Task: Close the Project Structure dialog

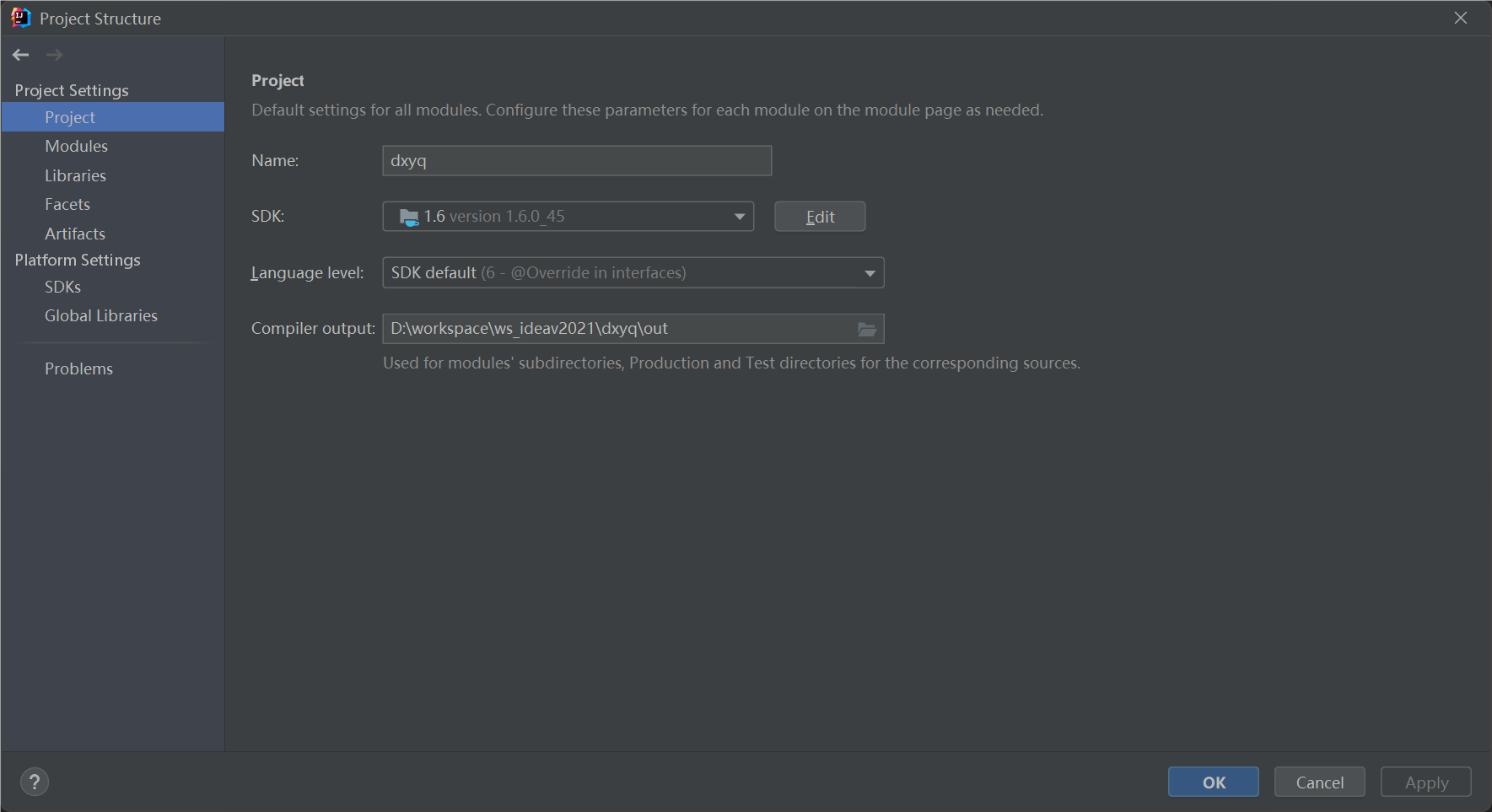Action: tap(1461, 18)
